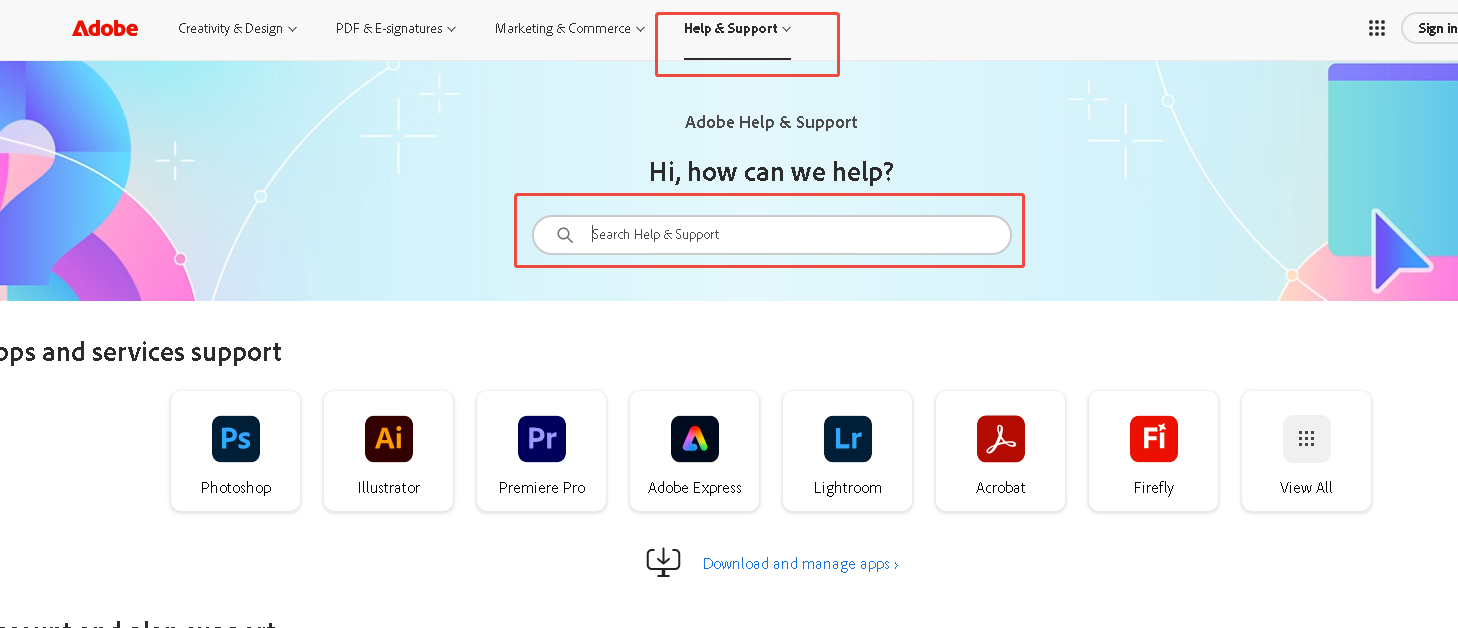Open the Premiere Pro support icon
This screenshot has height=628, width=1458.
pyautogui.click(x=542, y=439)
